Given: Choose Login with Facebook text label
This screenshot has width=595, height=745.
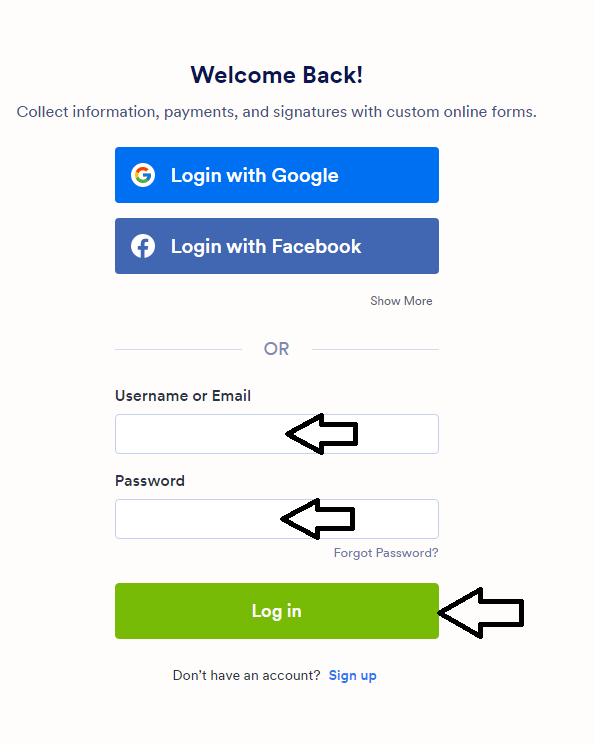Looking at the screenshot, I should 266,247.
